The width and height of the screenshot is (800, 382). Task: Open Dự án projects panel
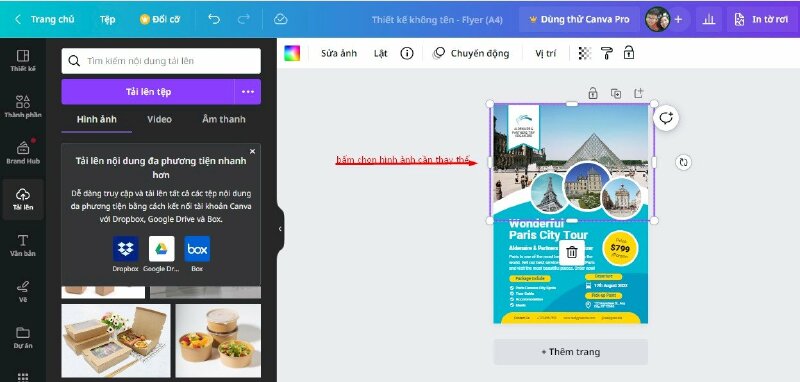[x=22, y=338]
